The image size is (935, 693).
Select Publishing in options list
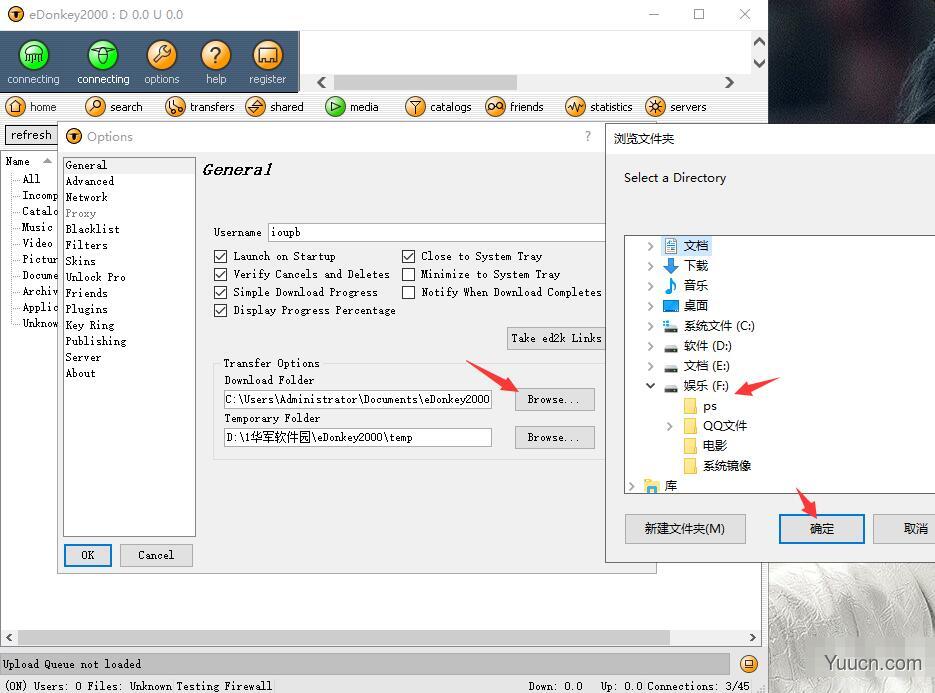pyautogui.click(x=96, y=341)
